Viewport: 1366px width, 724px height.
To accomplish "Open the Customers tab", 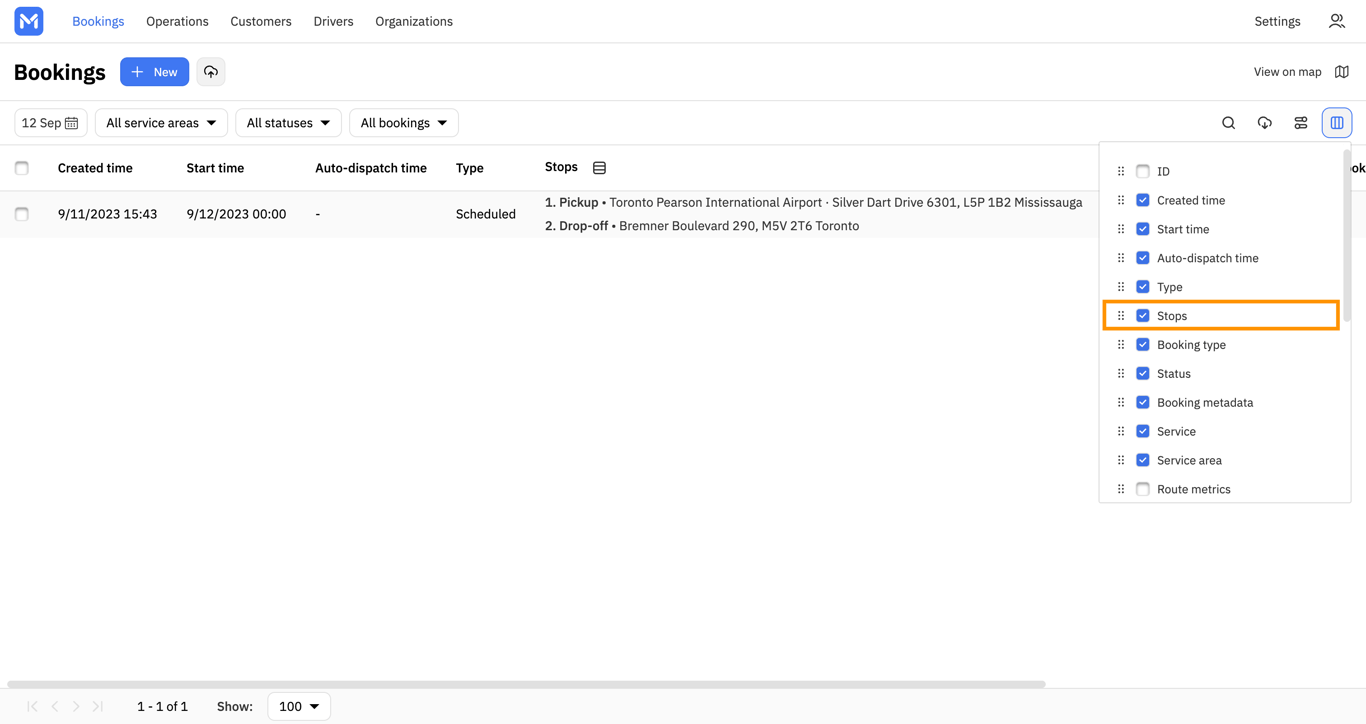I will tap(261, 21).
